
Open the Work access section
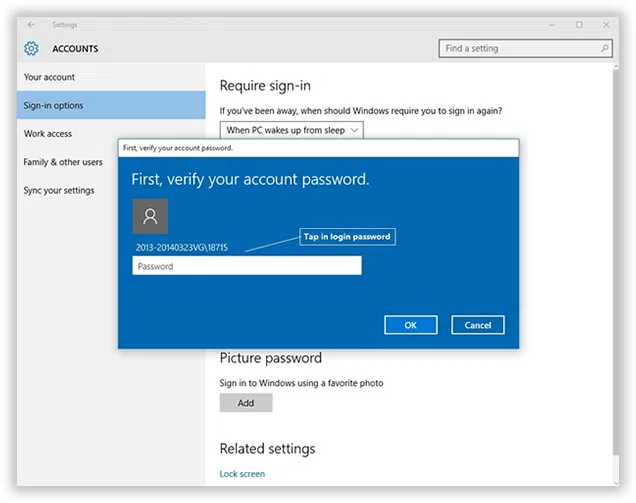(x=48, y=134)
